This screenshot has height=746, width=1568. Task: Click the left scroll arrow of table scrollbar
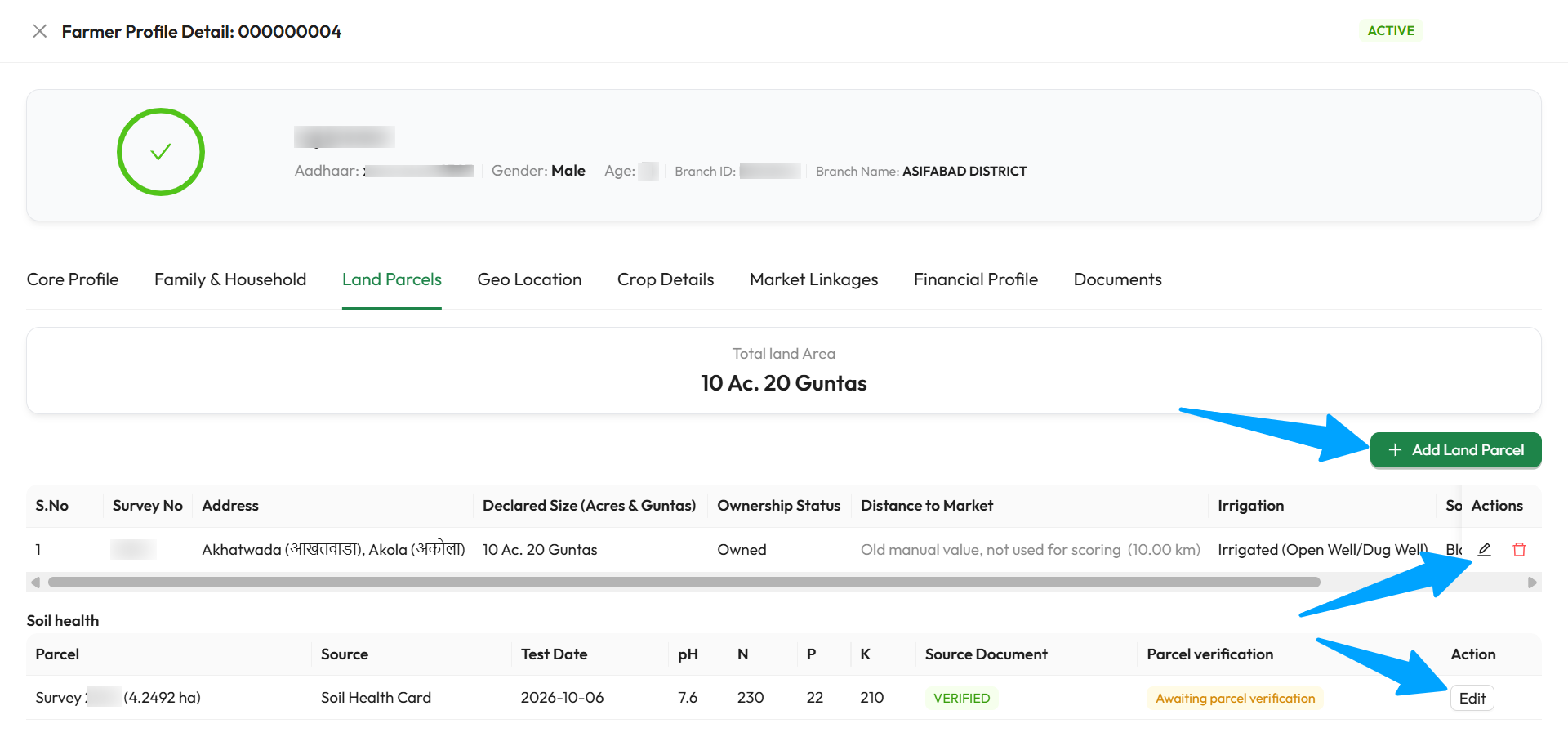[x=35, y=583]
